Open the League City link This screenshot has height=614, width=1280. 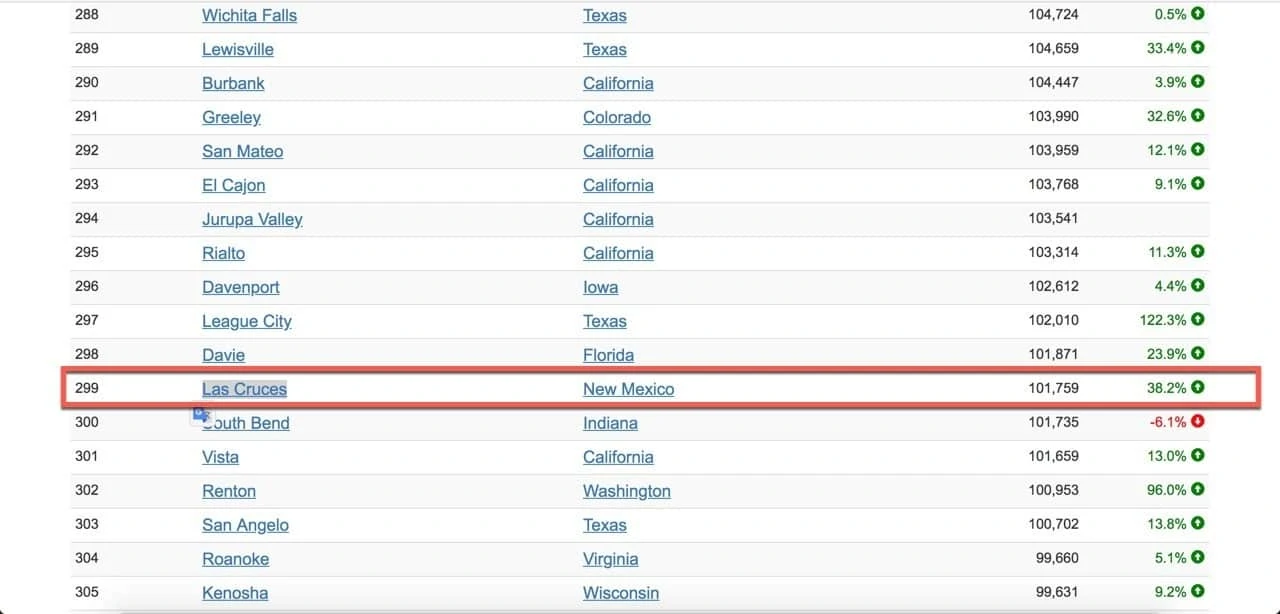(246, 321)
